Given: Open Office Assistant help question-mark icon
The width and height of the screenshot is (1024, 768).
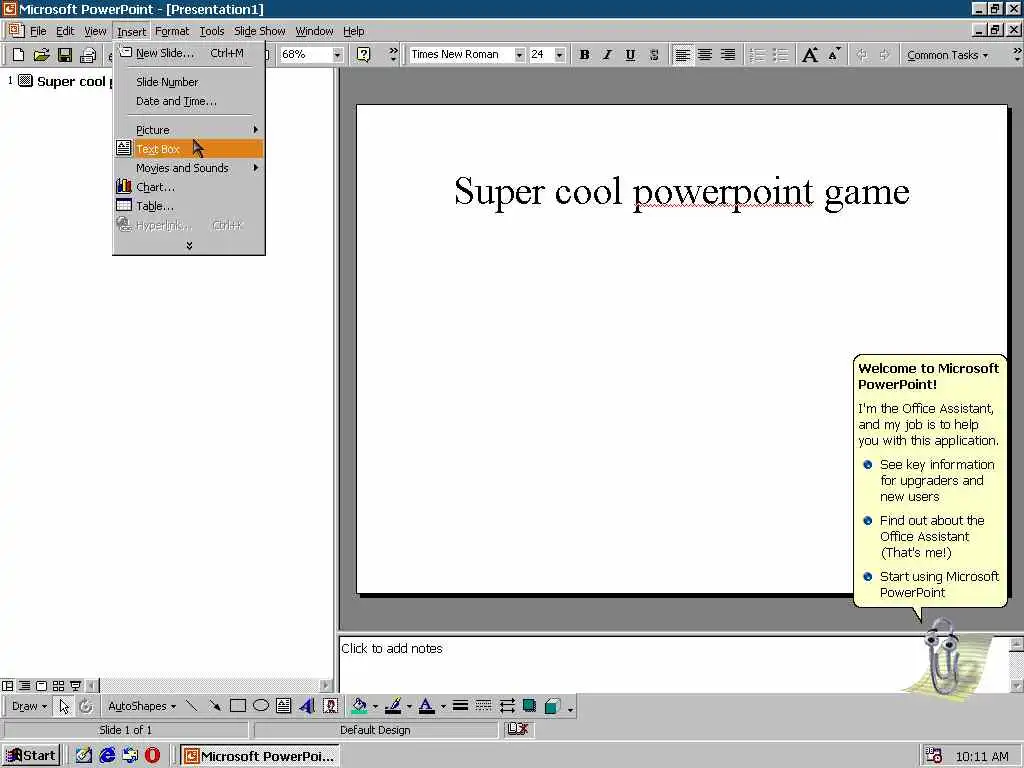Looking at the screenshot, I should point(364,55).
